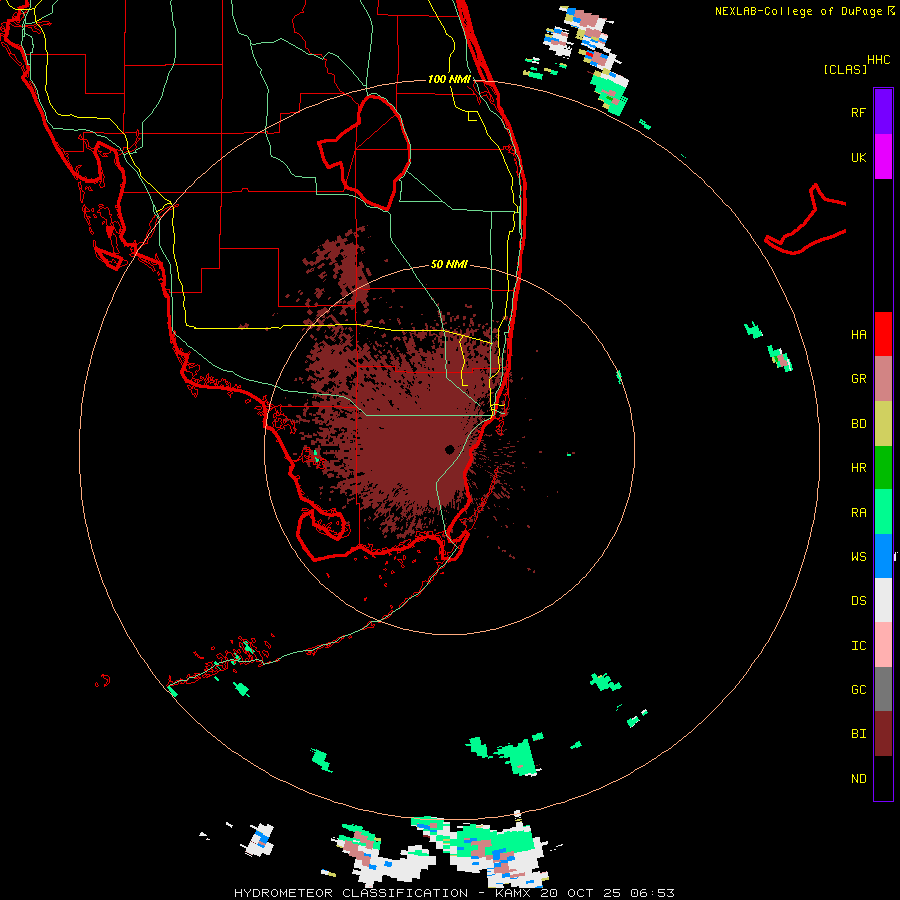Click the GC legend label text
The image size is (900, 900).
click(858, 689)
